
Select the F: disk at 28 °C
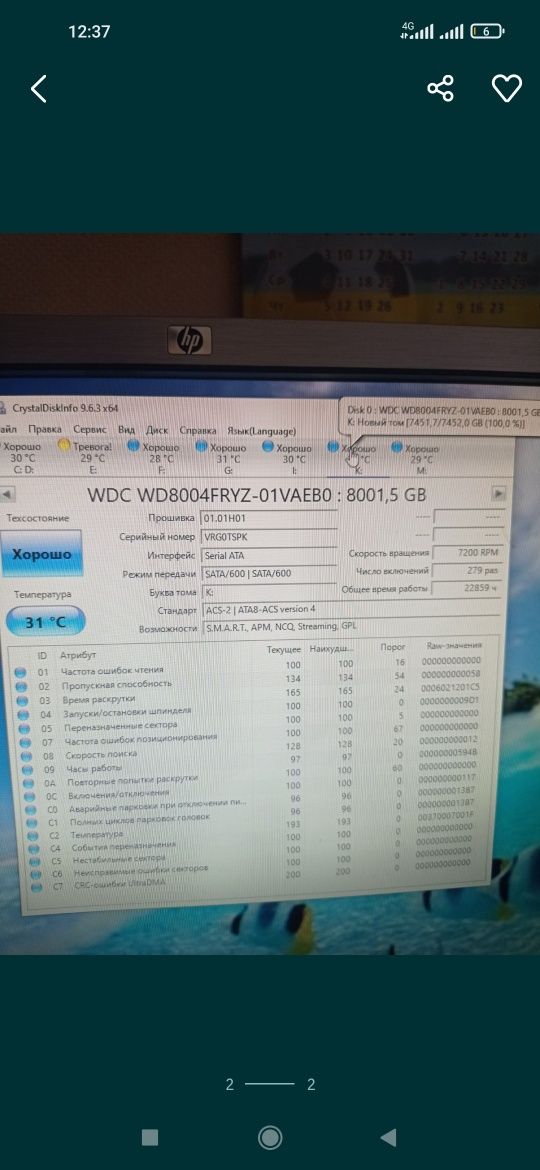tap(154, 458)
